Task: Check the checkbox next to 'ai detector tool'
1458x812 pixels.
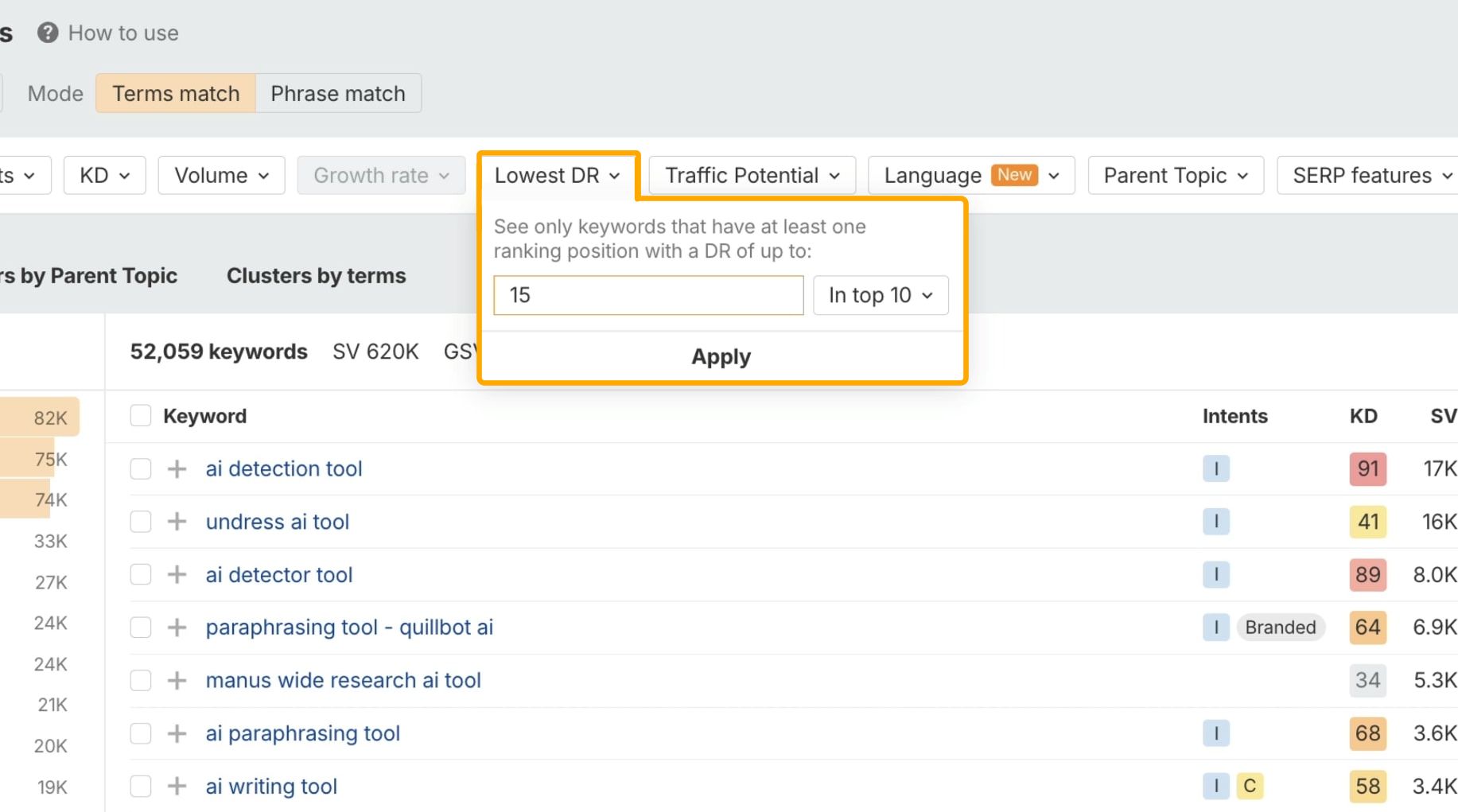Action: pos(140,574)
